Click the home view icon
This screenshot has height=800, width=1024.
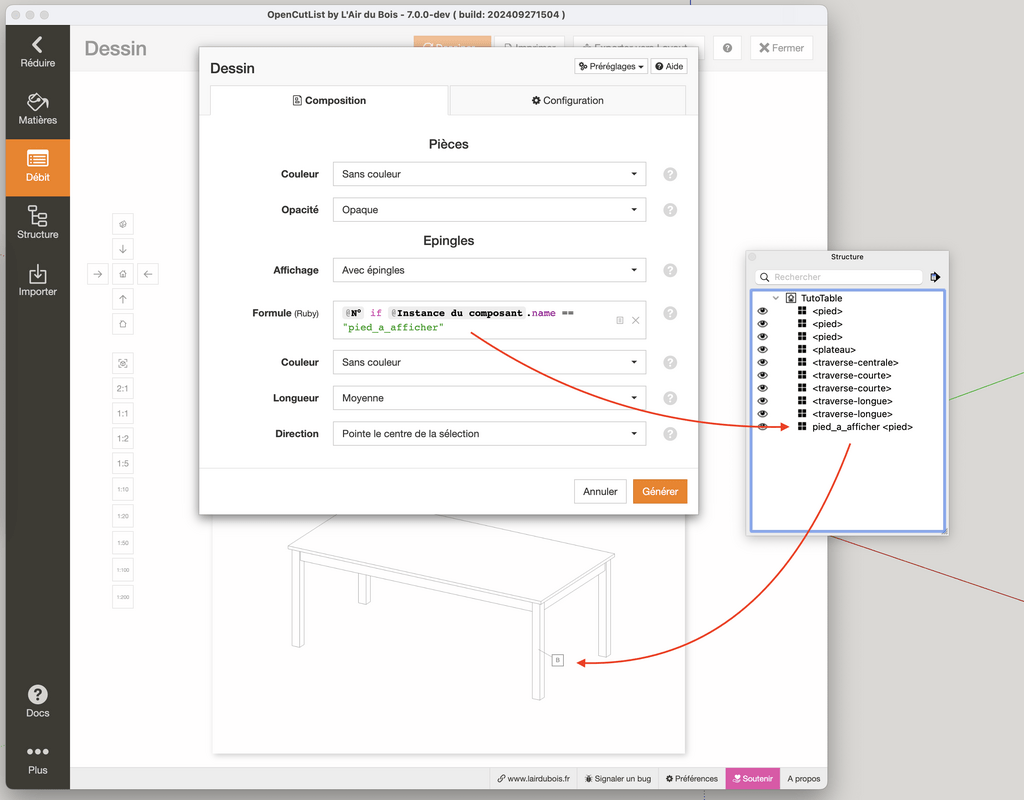123,274
